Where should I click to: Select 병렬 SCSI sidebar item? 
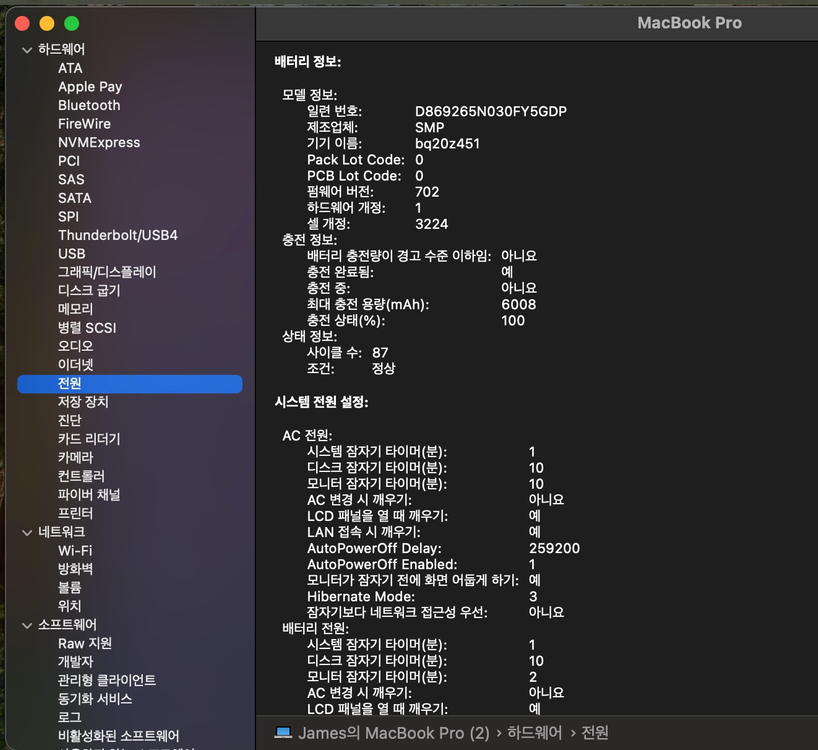coord(87,328)
